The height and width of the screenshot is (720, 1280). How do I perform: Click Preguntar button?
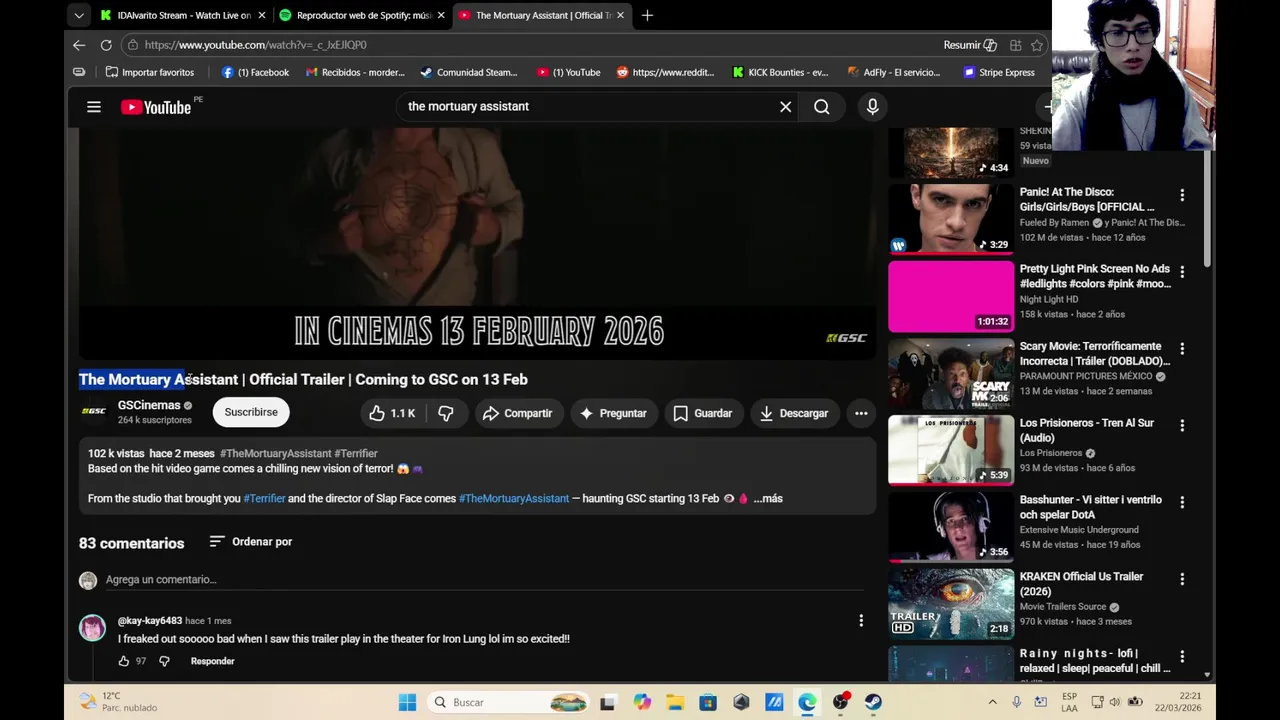[613, 413]
